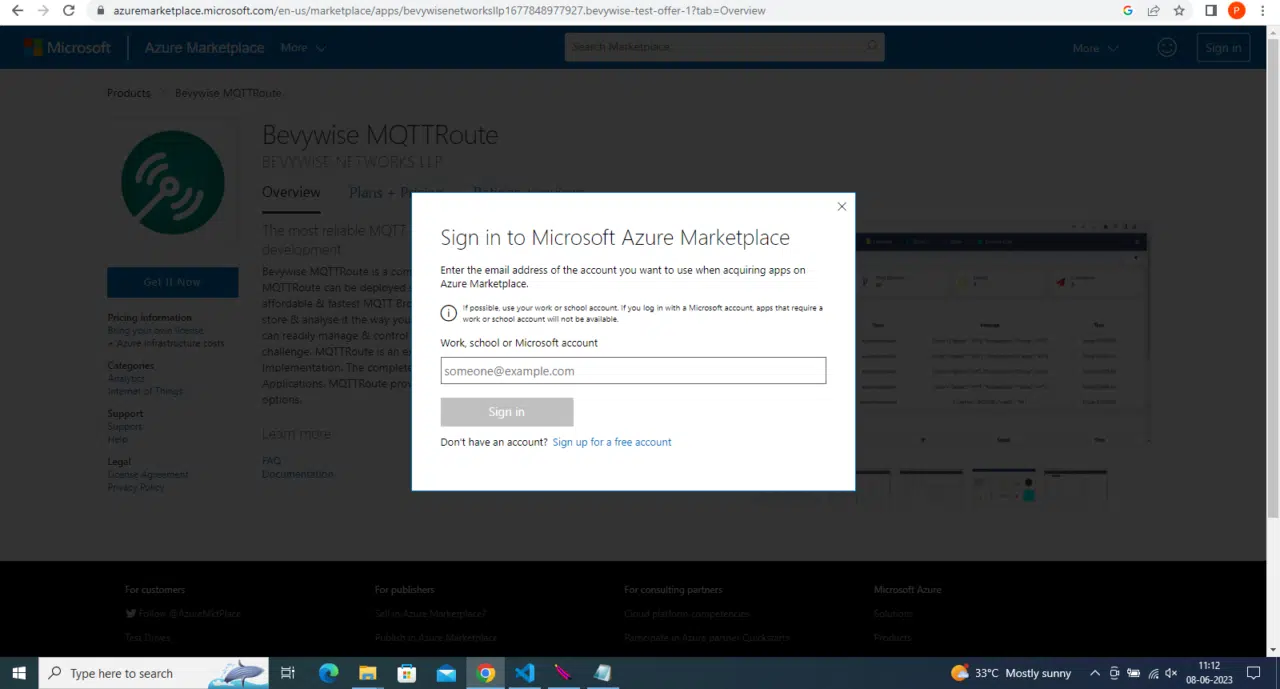1280x689 pixels.
Task: Close the Azure Marketplace sign-in dialog
Action: (842, 207)
